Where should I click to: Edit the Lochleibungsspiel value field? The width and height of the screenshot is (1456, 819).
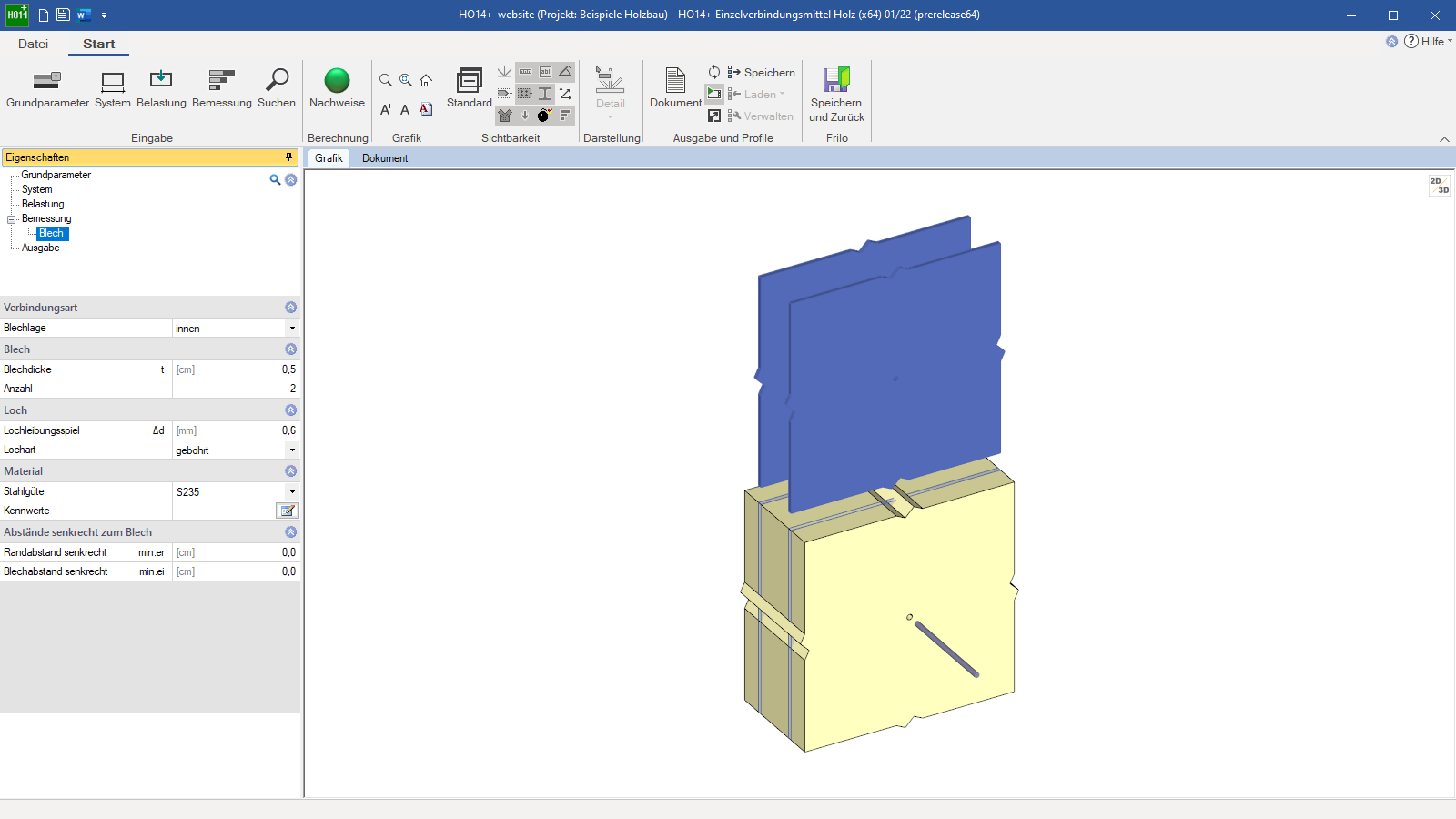[236, 430]
